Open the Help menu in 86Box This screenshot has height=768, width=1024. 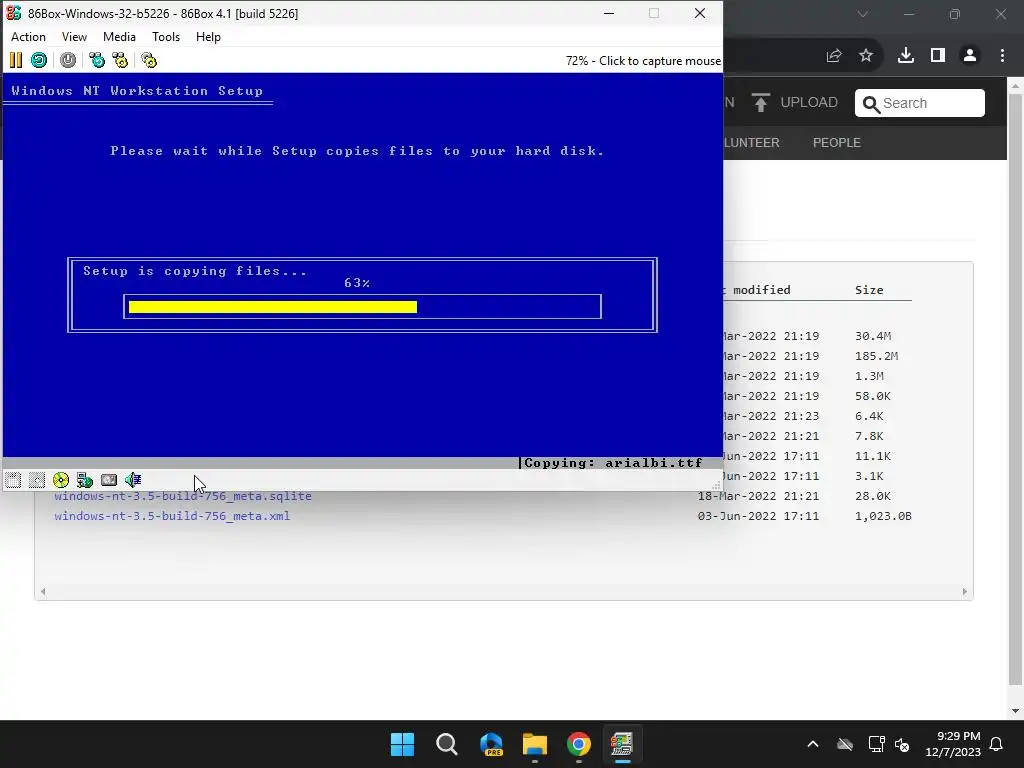208,37
